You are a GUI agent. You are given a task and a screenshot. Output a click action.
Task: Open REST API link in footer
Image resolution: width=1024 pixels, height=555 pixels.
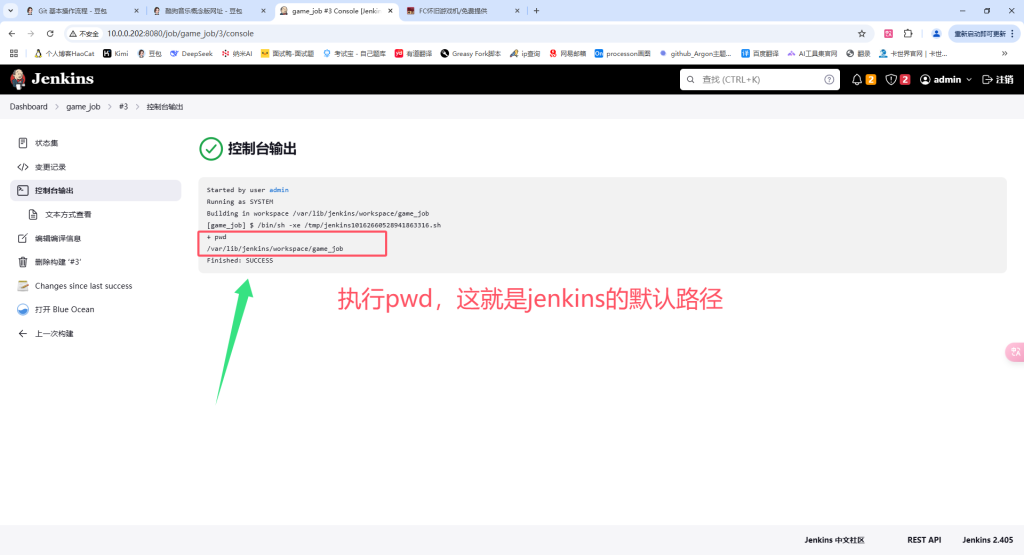click(924, 540)
